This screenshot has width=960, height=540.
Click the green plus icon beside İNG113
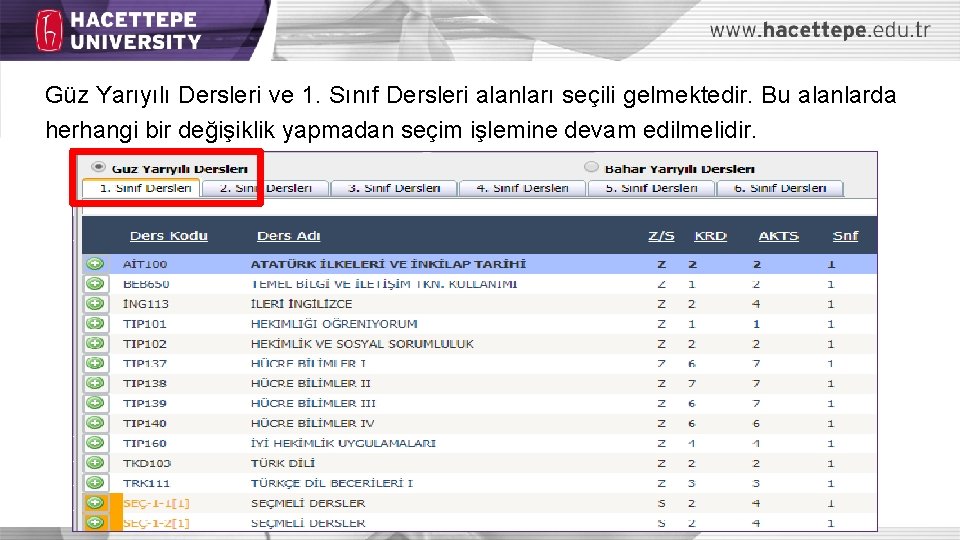coord(95,304)
